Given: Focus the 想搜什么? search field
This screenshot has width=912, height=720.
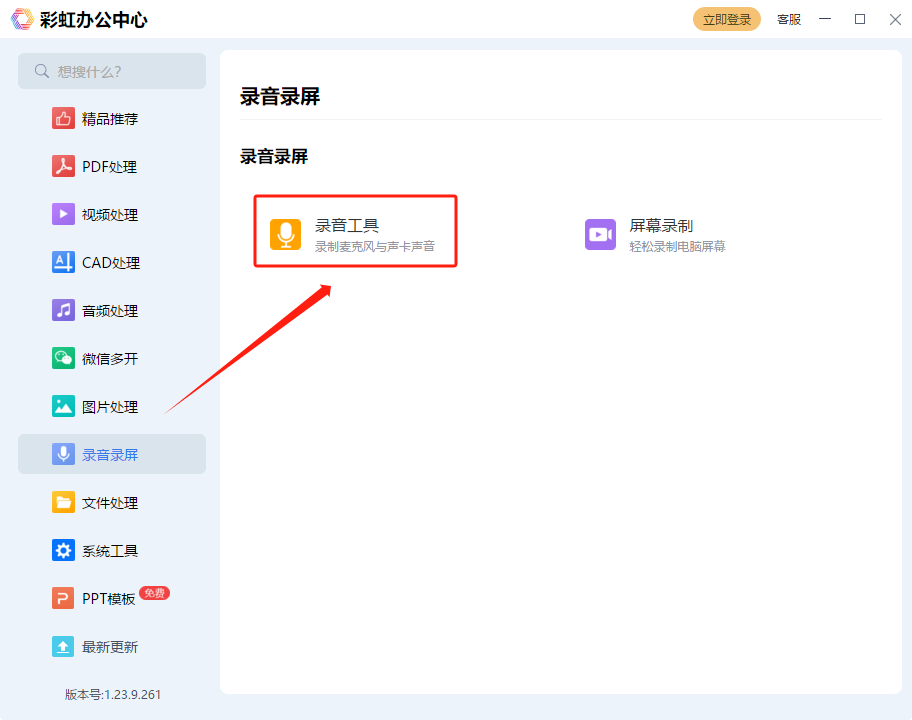Looking at the screenshot, I should click(112, 71).
